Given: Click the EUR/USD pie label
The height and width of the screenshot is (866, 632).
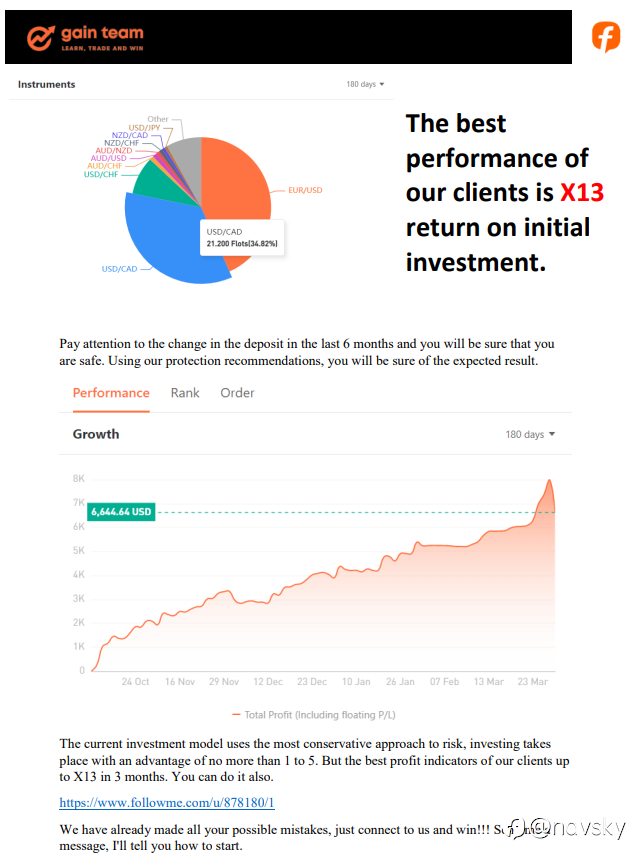Looking at the screenshot, I should point(305,190).
